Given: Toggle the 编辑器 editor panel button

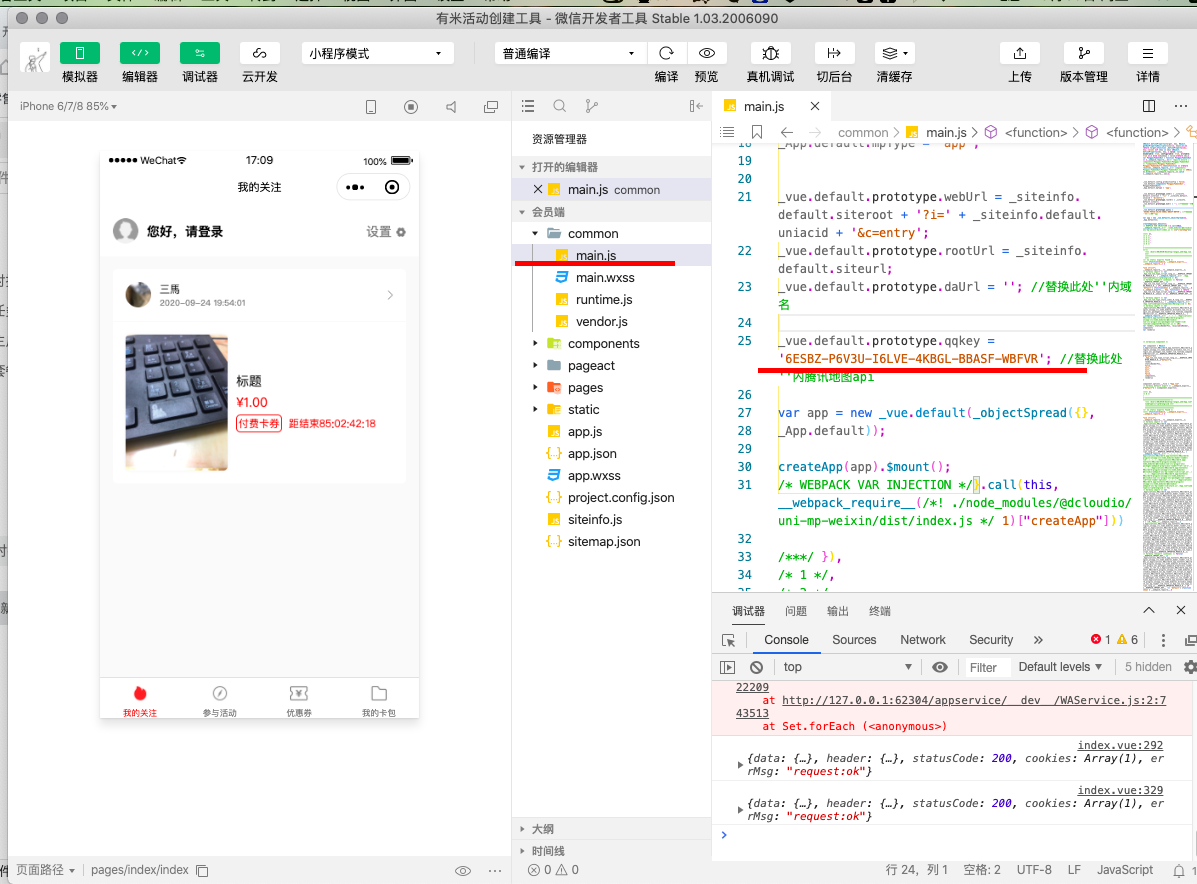Looking at the screenshot, I should coord(140,53).
